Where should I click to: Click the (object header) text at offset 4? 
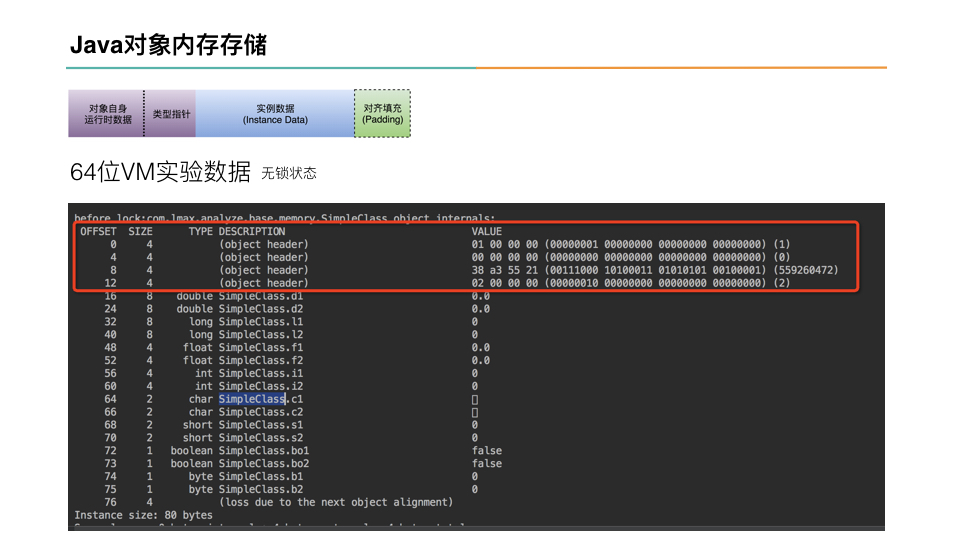click(x=264, y=257)
